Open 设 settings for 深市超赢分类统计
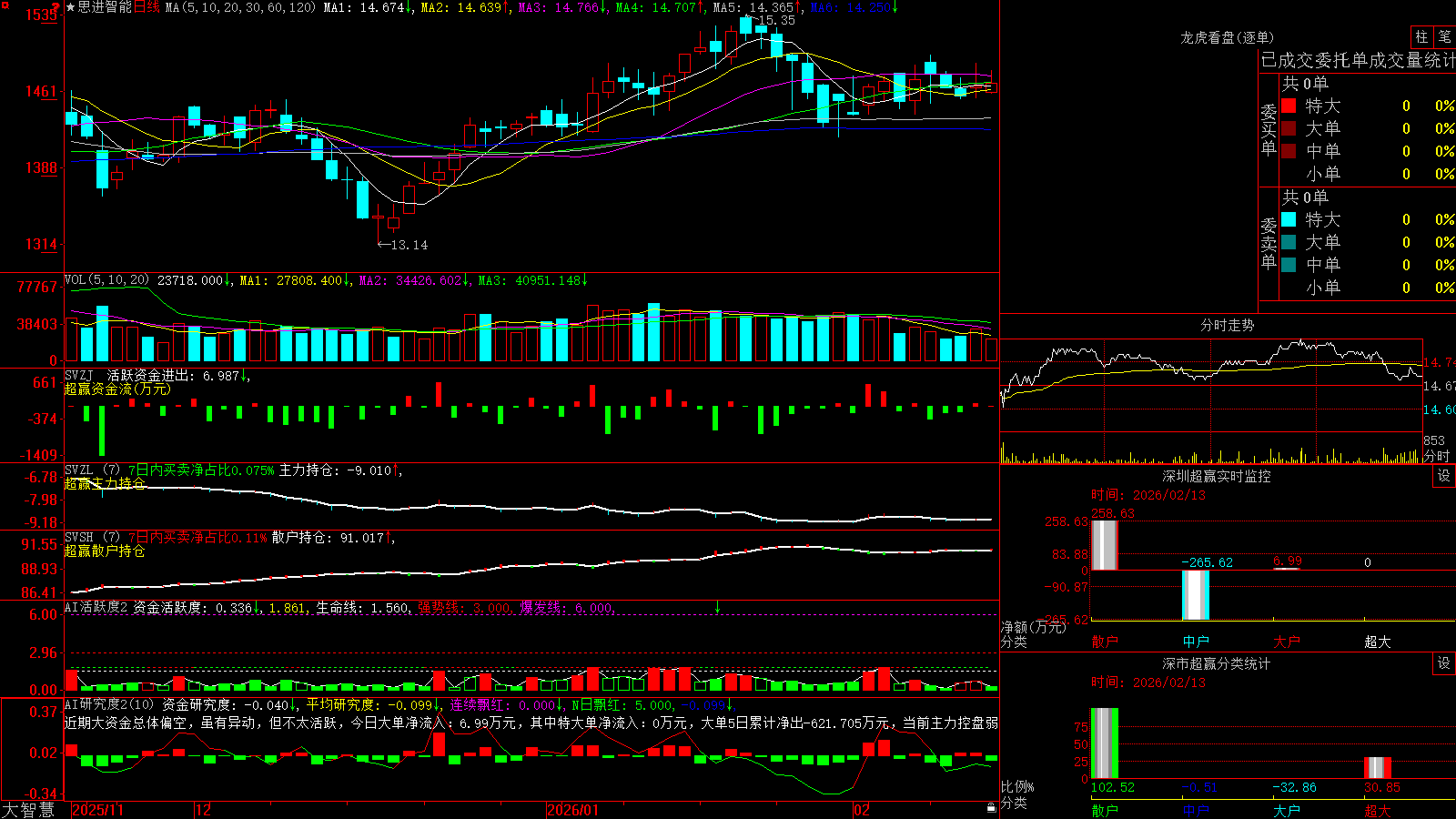Screen dimensions: 1456x819 click(1444, 663)
